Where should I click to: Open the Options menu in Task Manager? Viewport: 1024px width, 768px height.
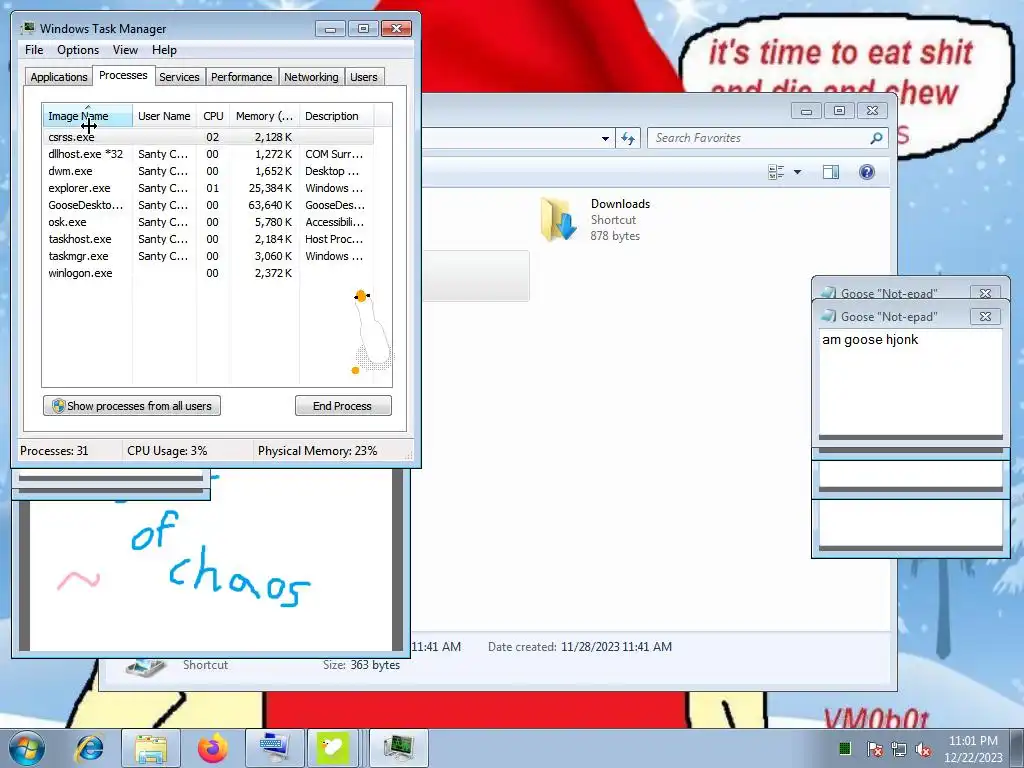tap(78, 50)
